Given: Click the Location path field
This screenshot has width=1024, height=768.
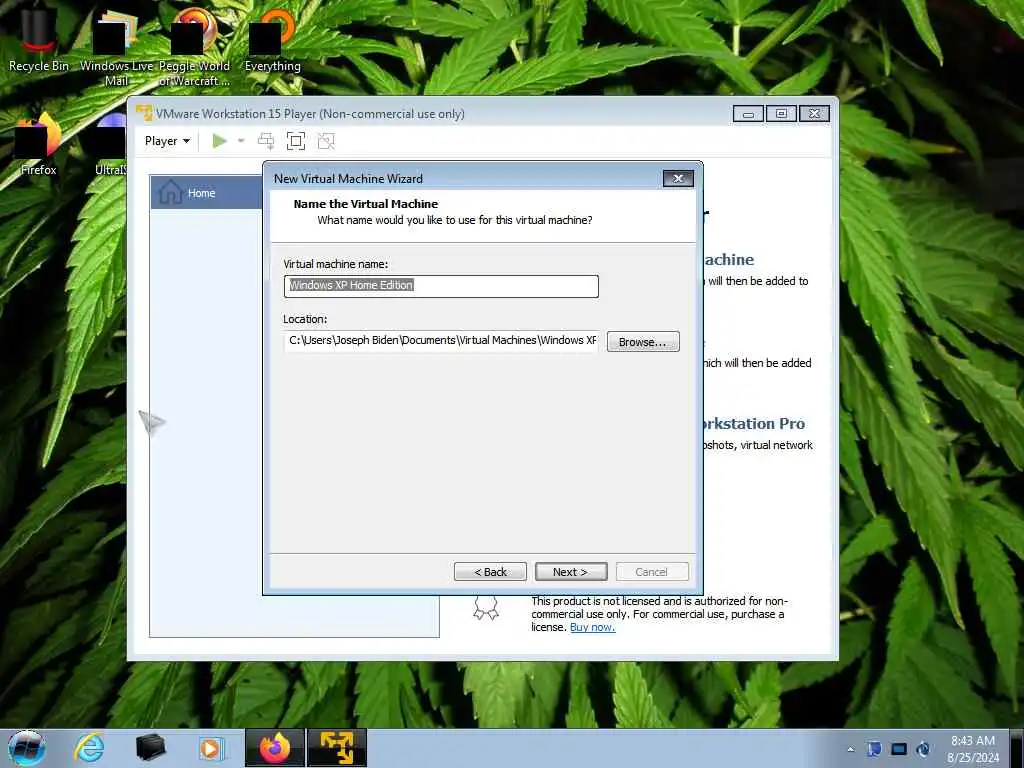Looking at the screenshot, I should coord(441,341).
